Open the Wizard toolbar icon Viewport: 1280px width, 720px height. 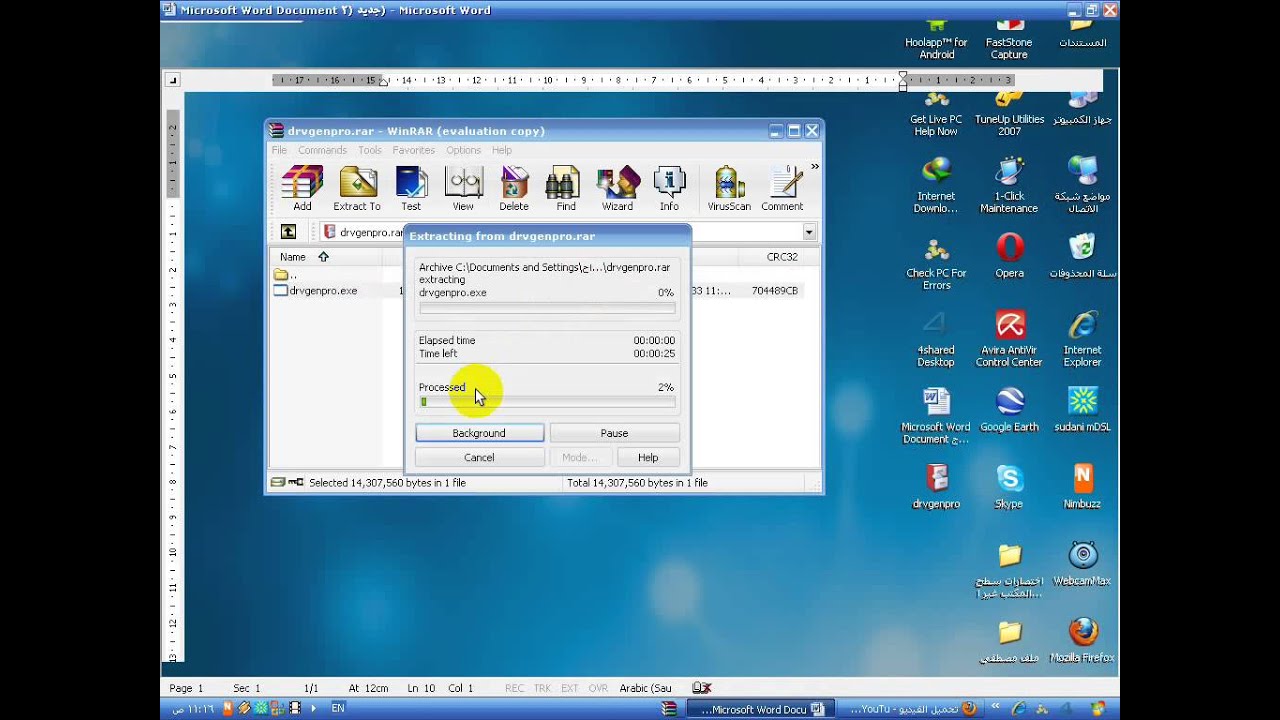617,188
